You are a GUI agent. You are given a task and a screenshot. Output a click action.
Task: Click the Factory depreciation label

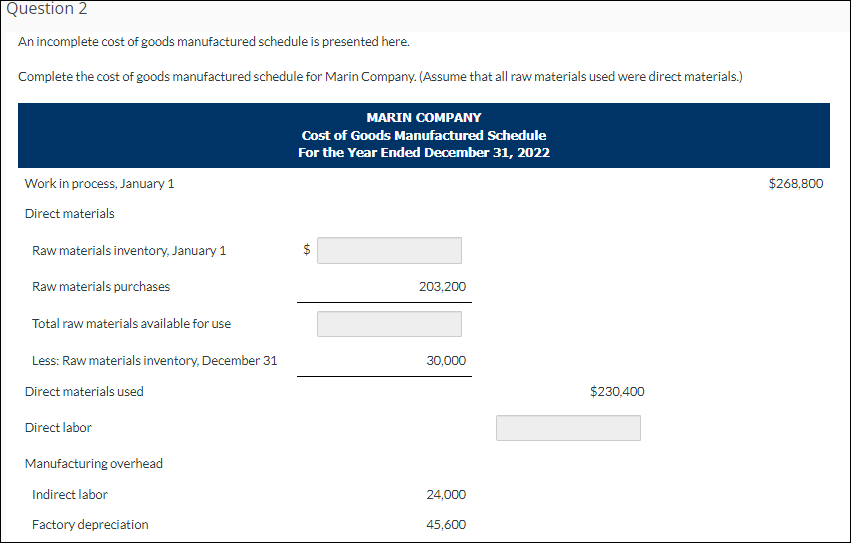(x=90, y=525)
